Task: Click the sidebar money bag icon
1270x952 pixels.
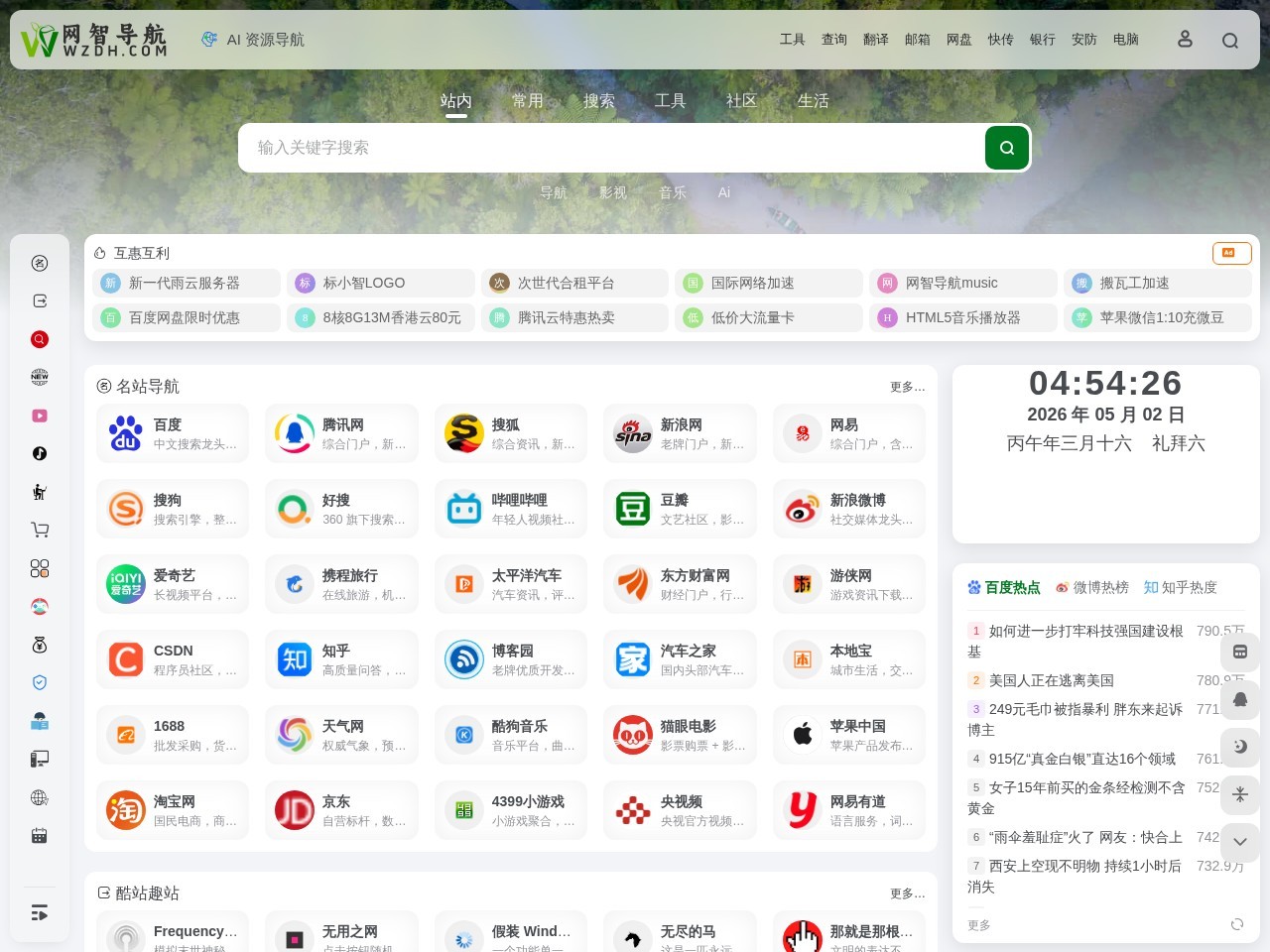Action: 40,645
